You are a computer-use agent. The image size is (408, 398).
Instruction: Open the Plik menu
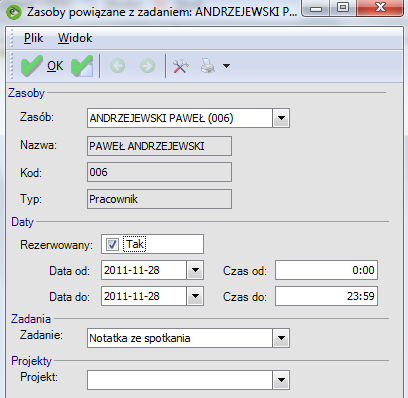click(33, 38)
